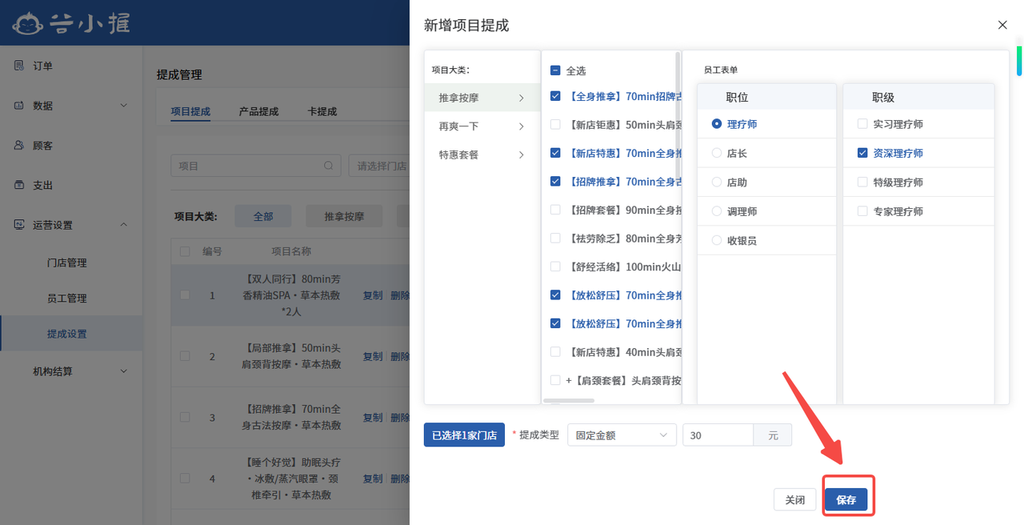
Task: Click the 运营设置 sidebar icon
Action: point(19,225)
